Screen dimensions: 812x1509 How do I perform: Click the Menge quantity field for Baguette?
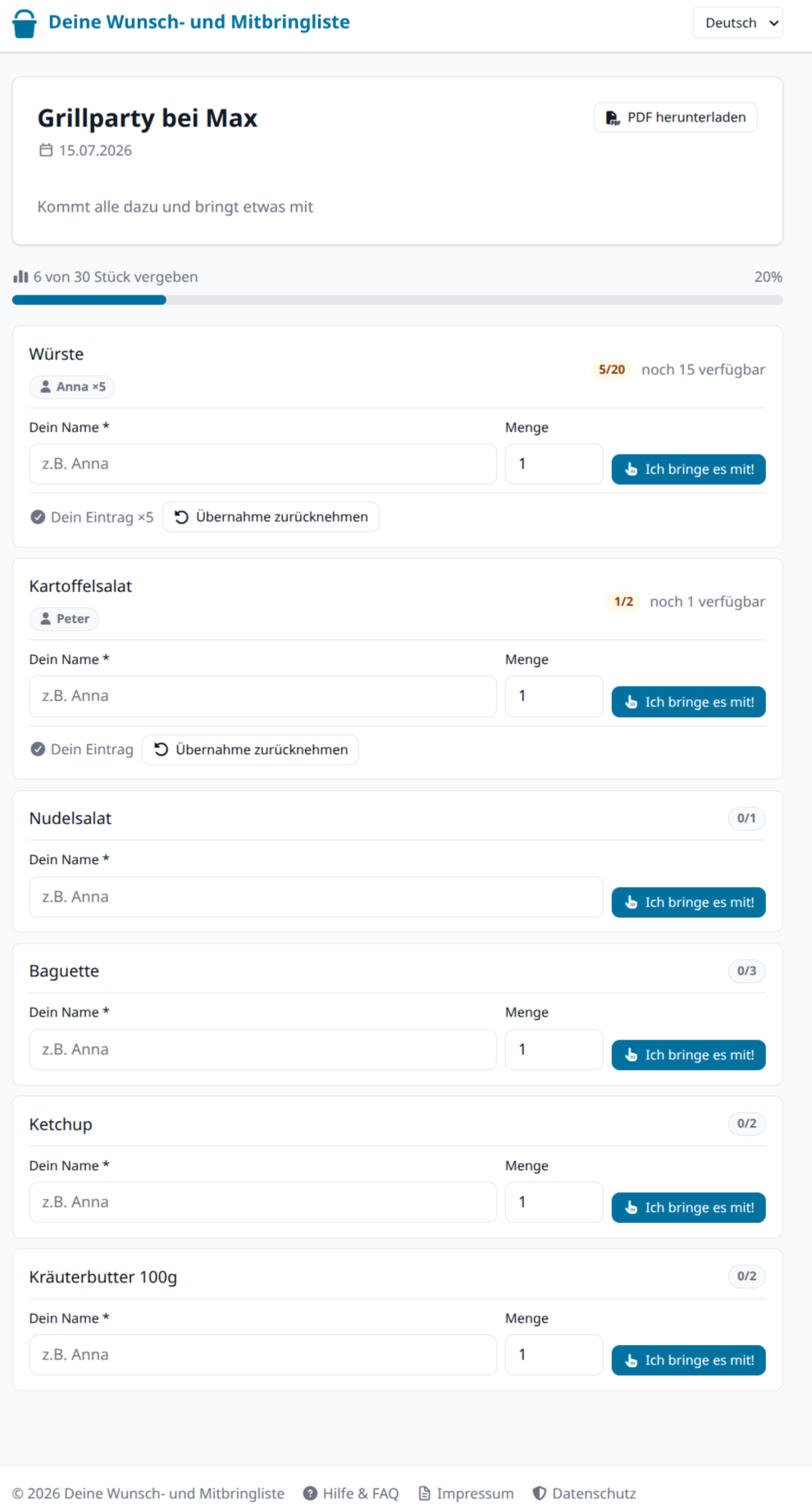[554, 1049]
